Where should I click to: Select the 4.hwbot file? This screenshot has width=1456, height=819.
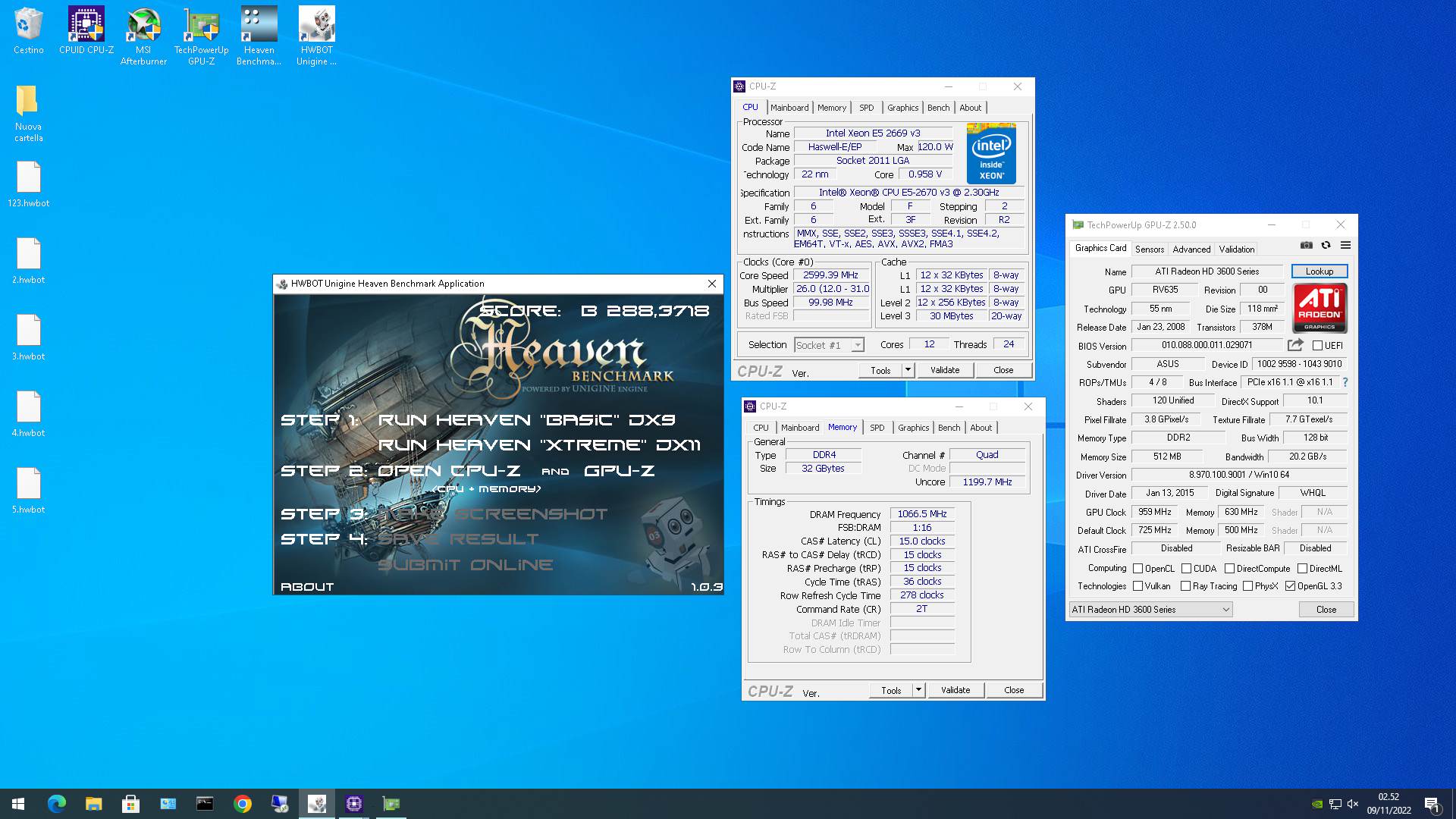pyautogui.click(x=28, y=414)
